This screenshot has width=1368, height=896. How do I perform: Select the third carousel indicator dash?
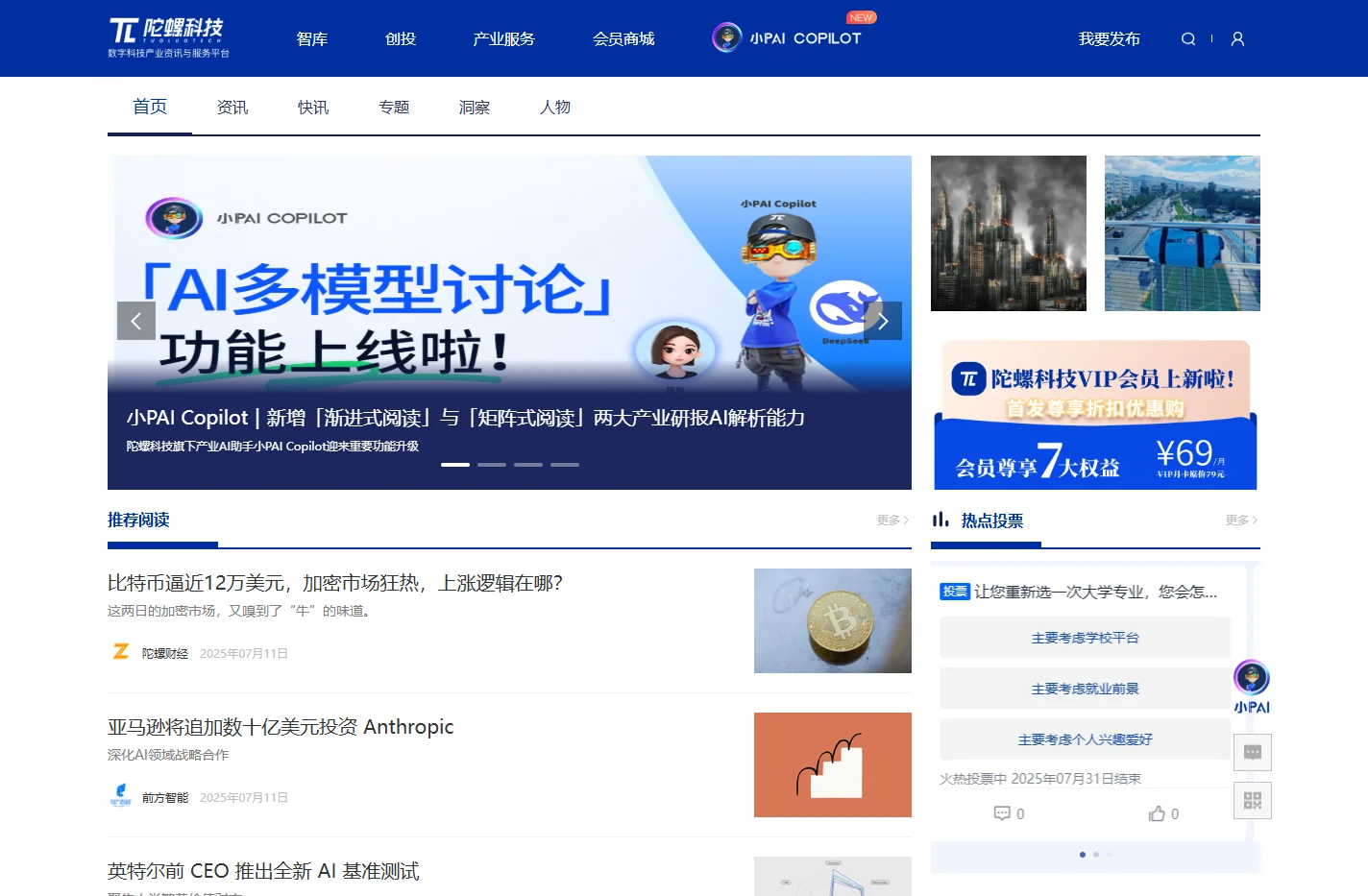(x=528, y=465)
